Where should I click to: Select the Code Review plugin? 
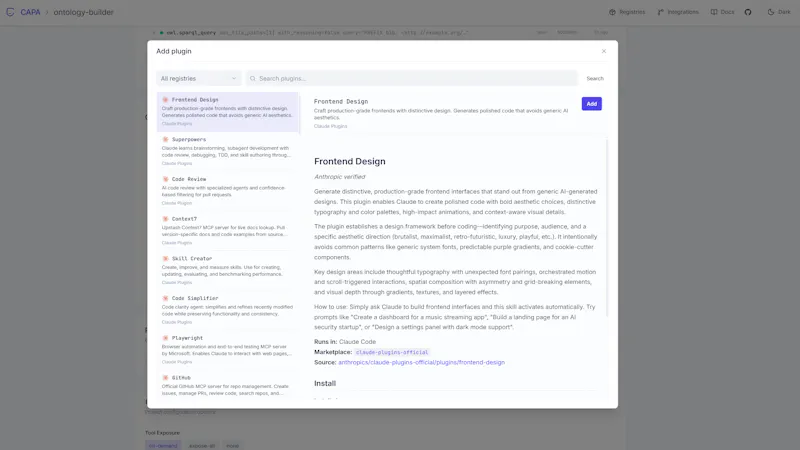click(228, 191)
